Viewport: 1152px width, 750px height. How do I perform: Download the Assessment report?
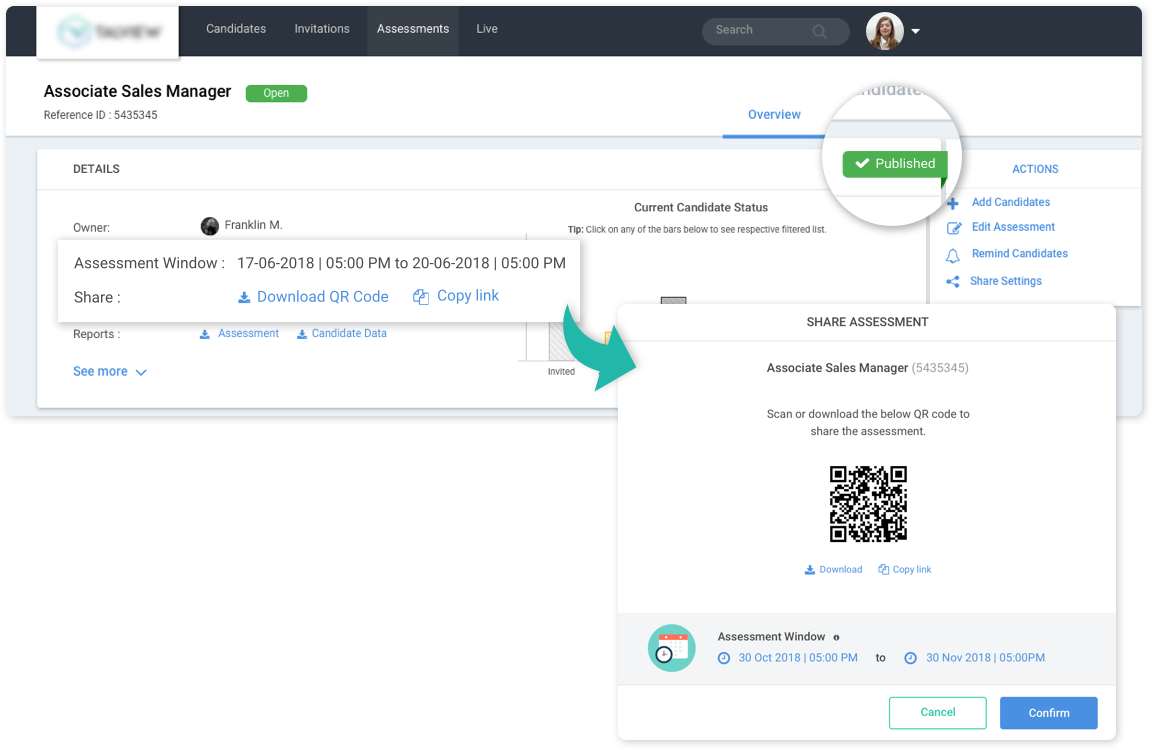pyautogui.click(x=248, y=333)
